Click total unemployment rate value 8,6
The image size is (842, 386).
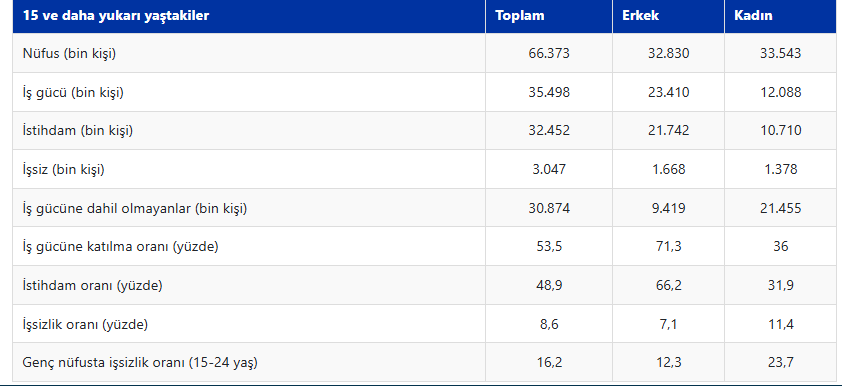pos(549,324)
